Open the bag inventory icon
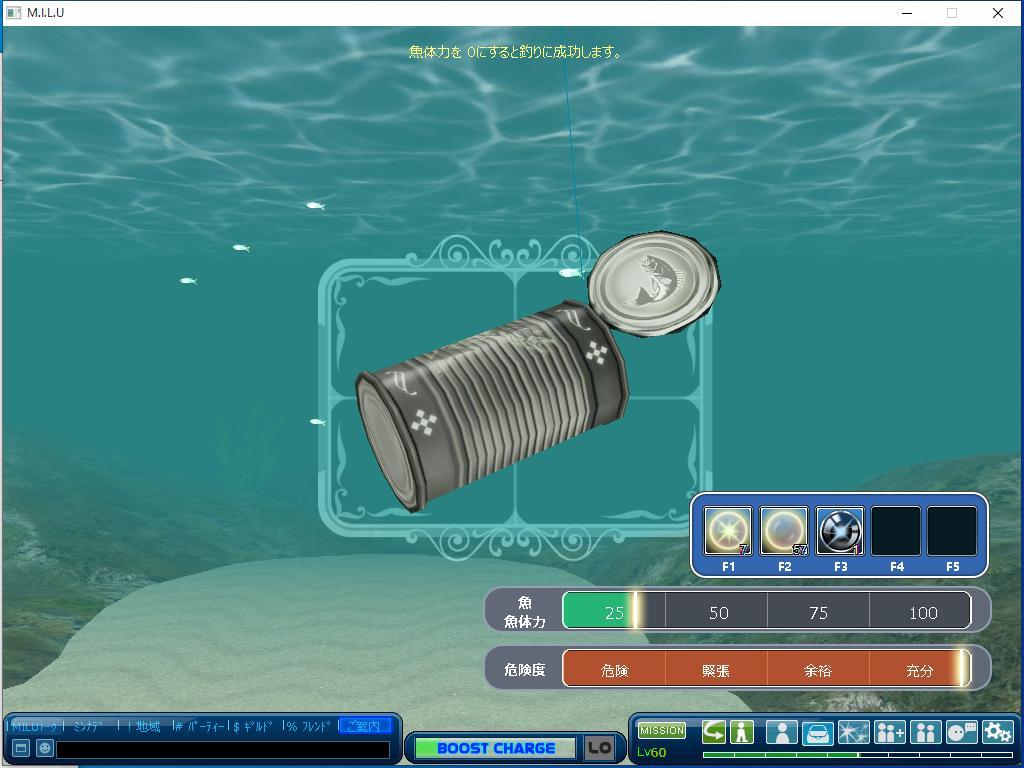1024x768 pixels. pyautogui.click(x=818, y=732)
